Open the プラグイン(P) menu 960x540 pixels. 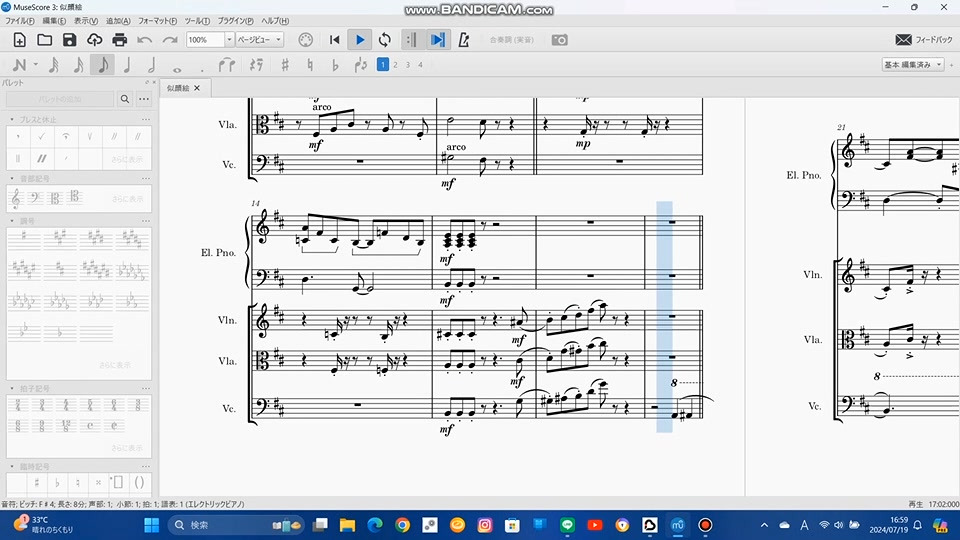tap(236, 21)
